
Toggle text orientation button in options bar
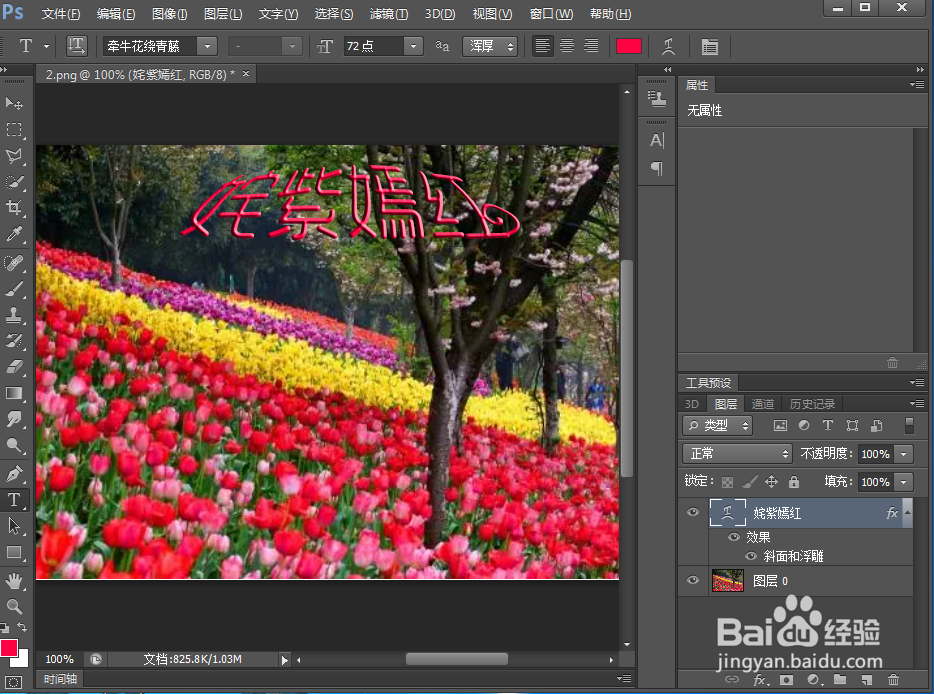(76, 46)
